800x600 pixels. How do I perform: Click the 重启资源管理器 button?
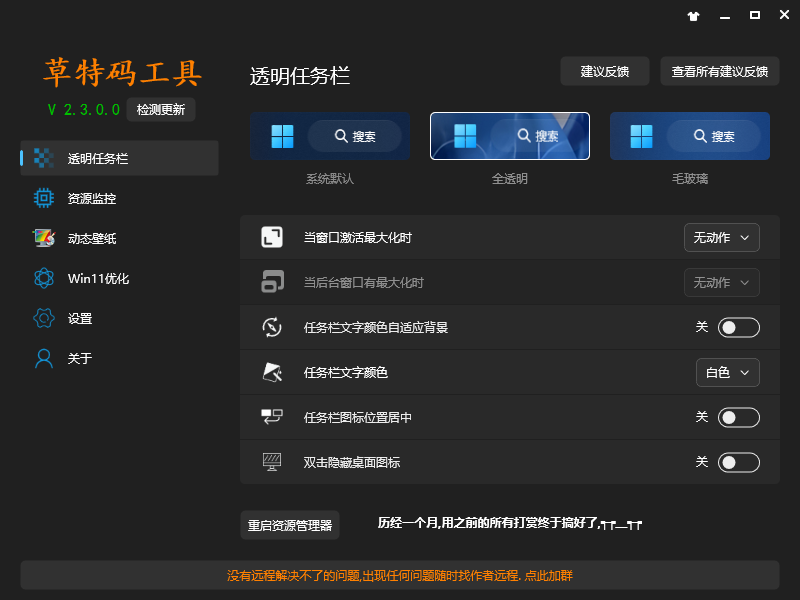[290, 525]
